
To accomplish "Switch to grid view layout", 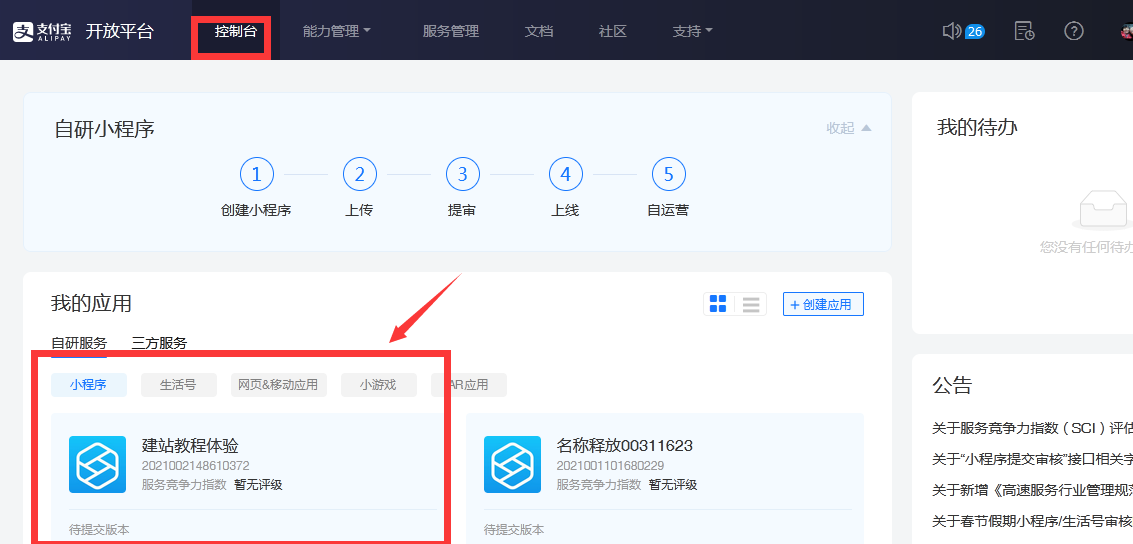I will point(718,304).
